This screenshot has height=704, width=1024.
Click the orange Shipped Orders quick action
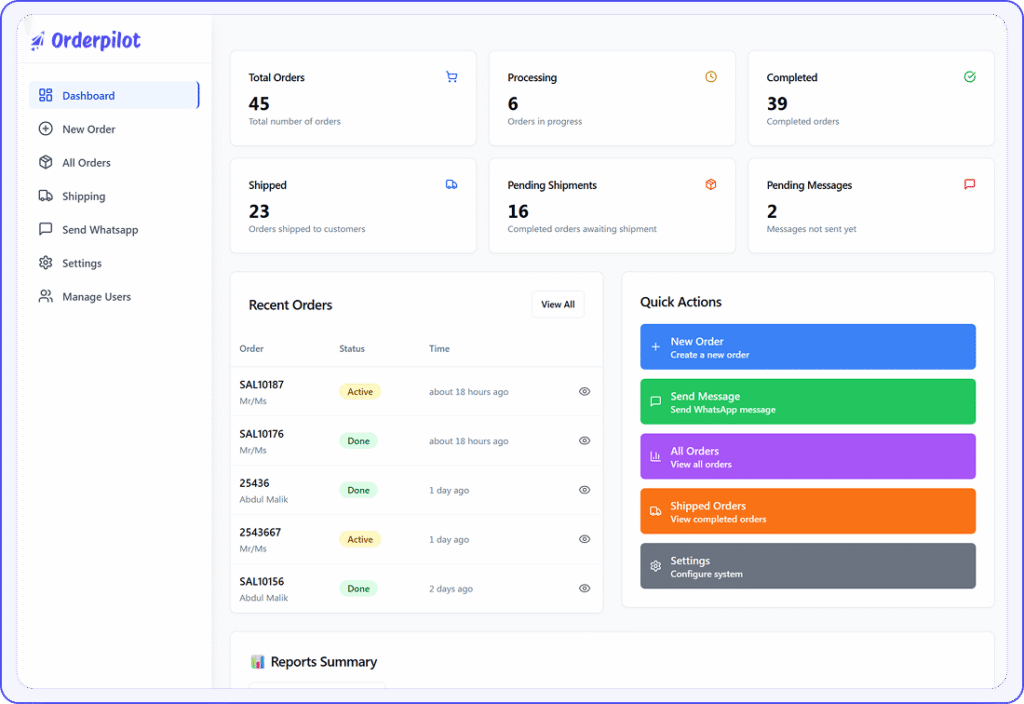(807, 512)
